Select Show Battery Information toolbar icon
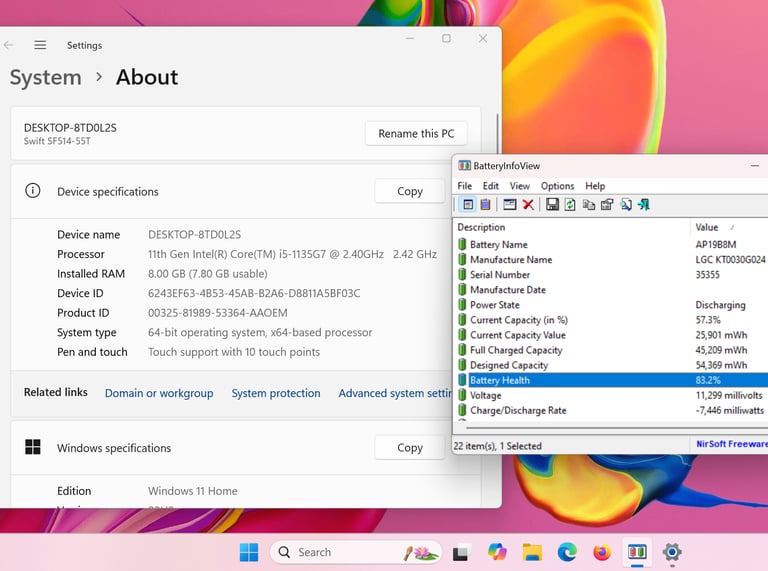This screenshot has width=768, height=571. tap(468, 205)
